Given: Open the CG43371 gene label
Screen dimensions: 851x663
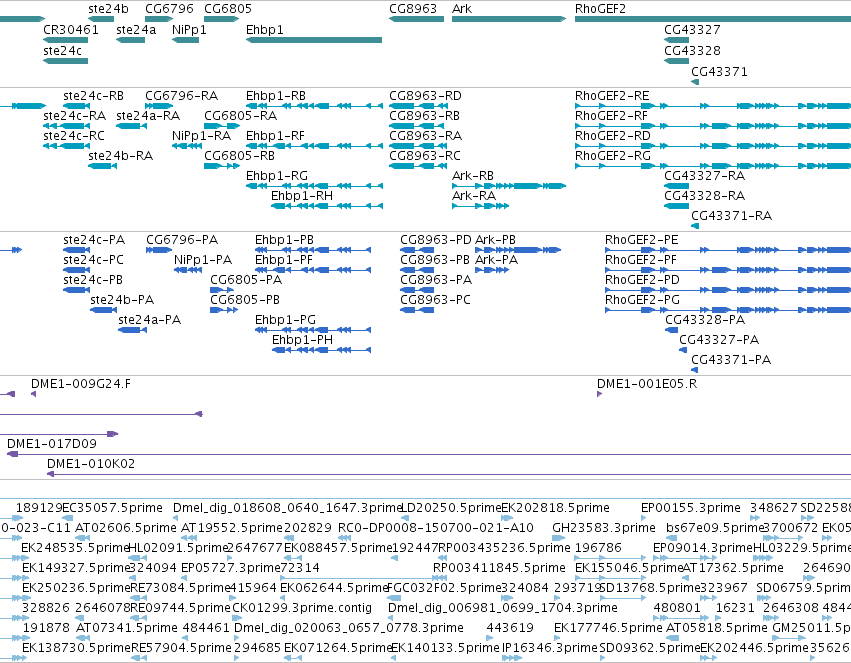Looking at the screenshot, I should point(719,72).
